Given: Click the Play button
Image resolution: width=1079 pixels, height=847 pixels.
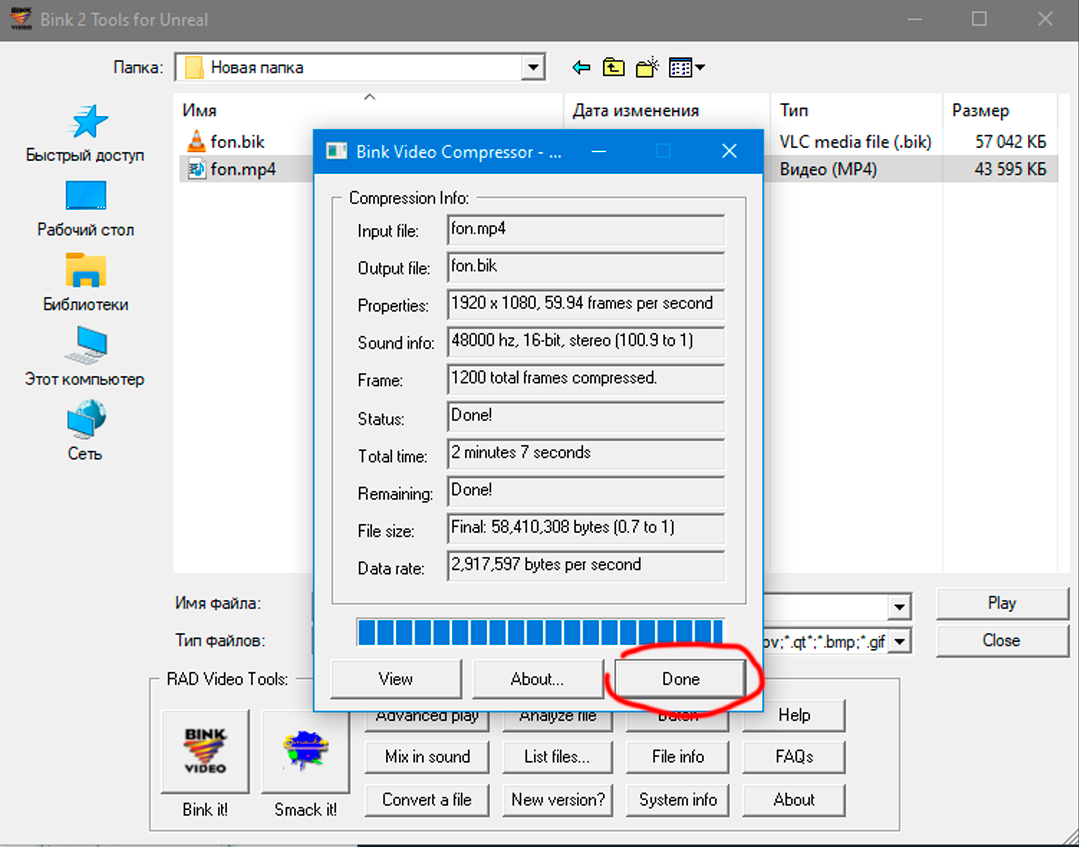Looking at the screenshot, I should pyautogui.click(x=1001, y=603).
